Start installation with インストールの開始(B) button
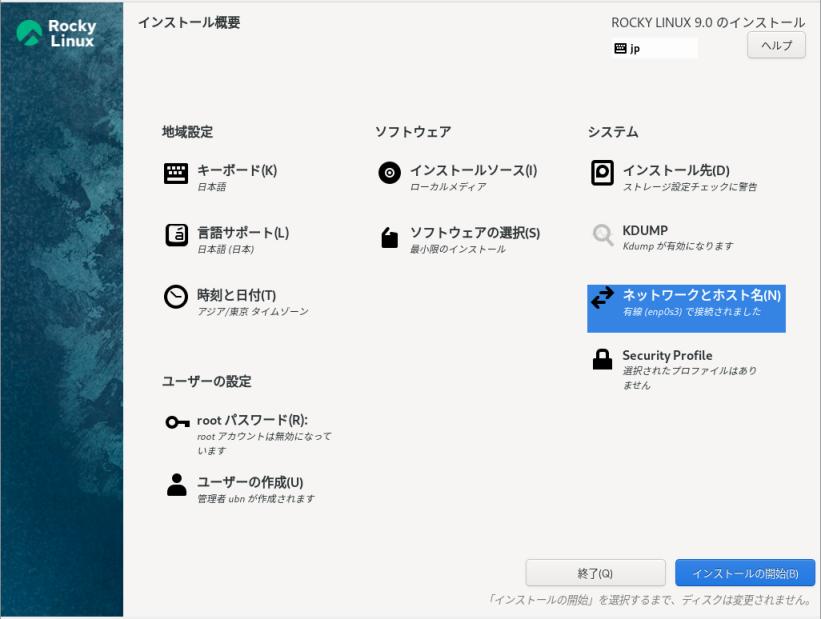The width and height of the screenshot is (821, 619). [745, 573]
